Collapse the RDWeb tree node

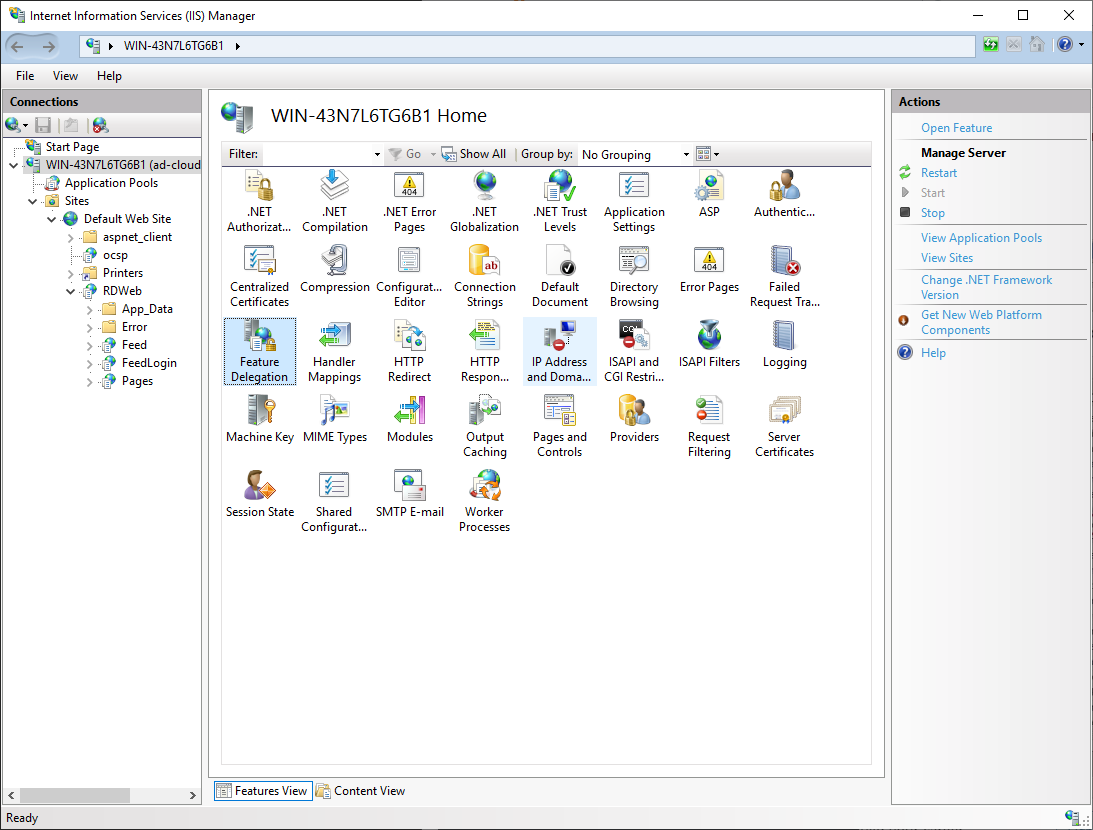pos(70,291)
